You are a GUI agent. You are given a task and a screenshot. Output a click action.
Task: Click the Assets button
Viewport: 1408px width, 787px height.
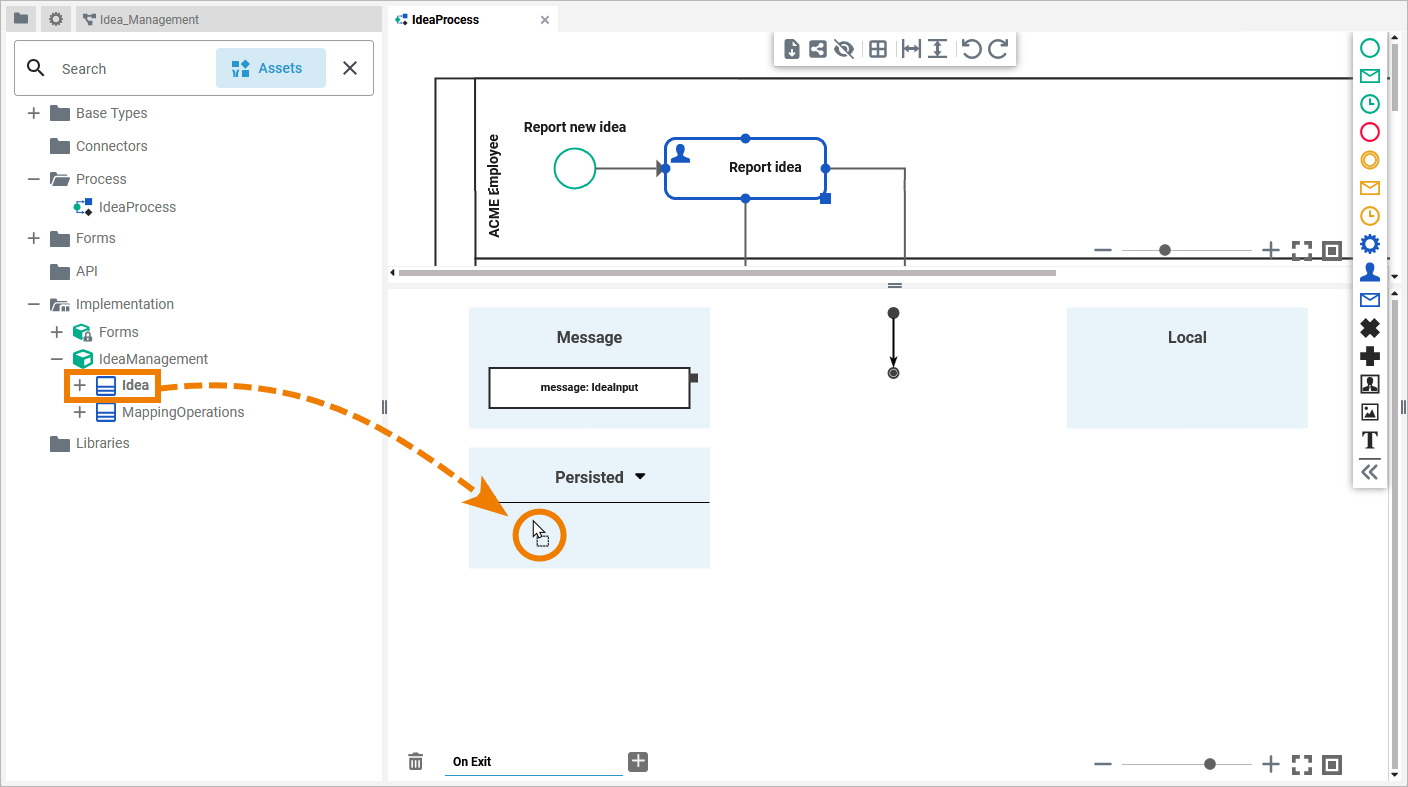pyautogui.click(x=271, y=68)
